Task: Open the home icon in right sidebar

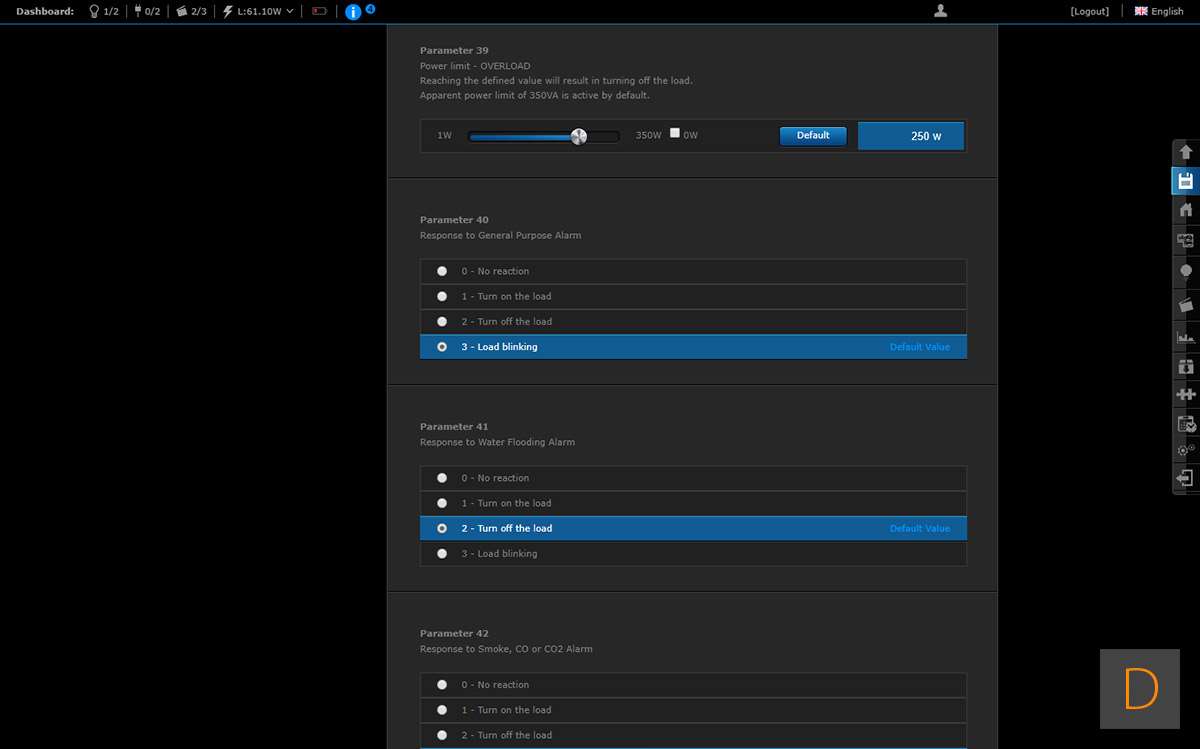Action: [1186, 210]
